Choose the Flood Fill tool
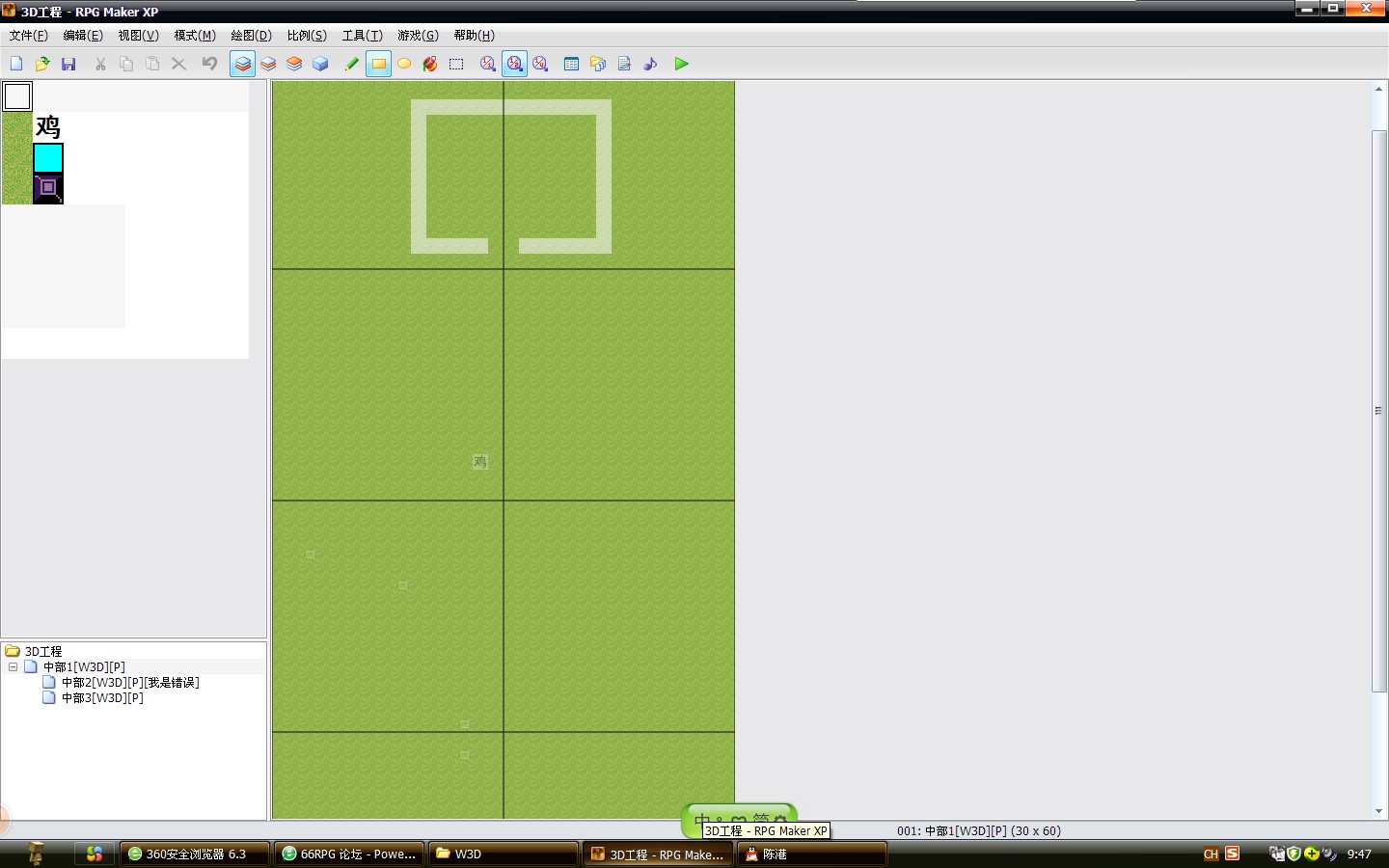 coord(430,64)
